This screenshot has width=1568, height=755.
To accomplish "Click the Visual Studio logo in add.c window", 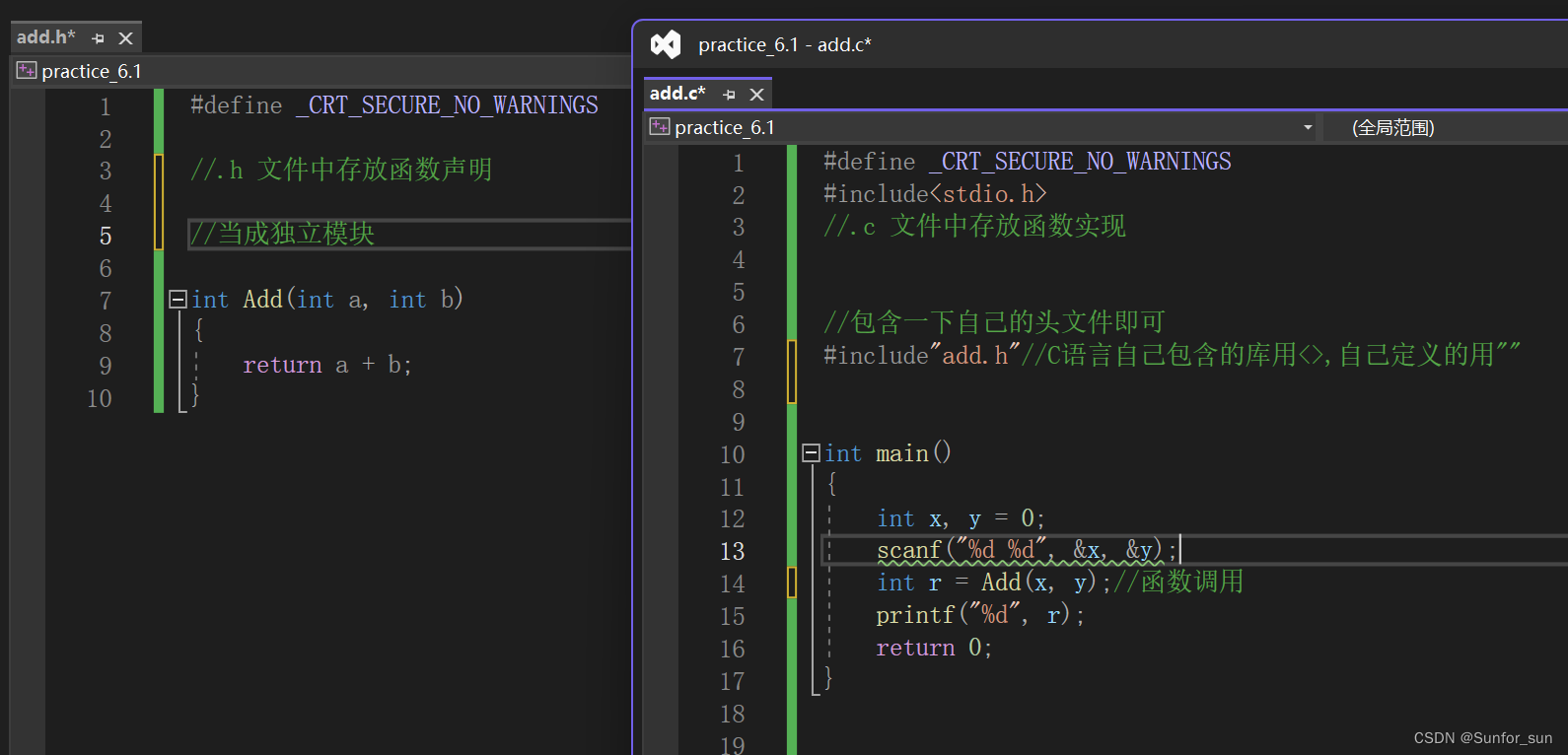I will tap(666, 44).
